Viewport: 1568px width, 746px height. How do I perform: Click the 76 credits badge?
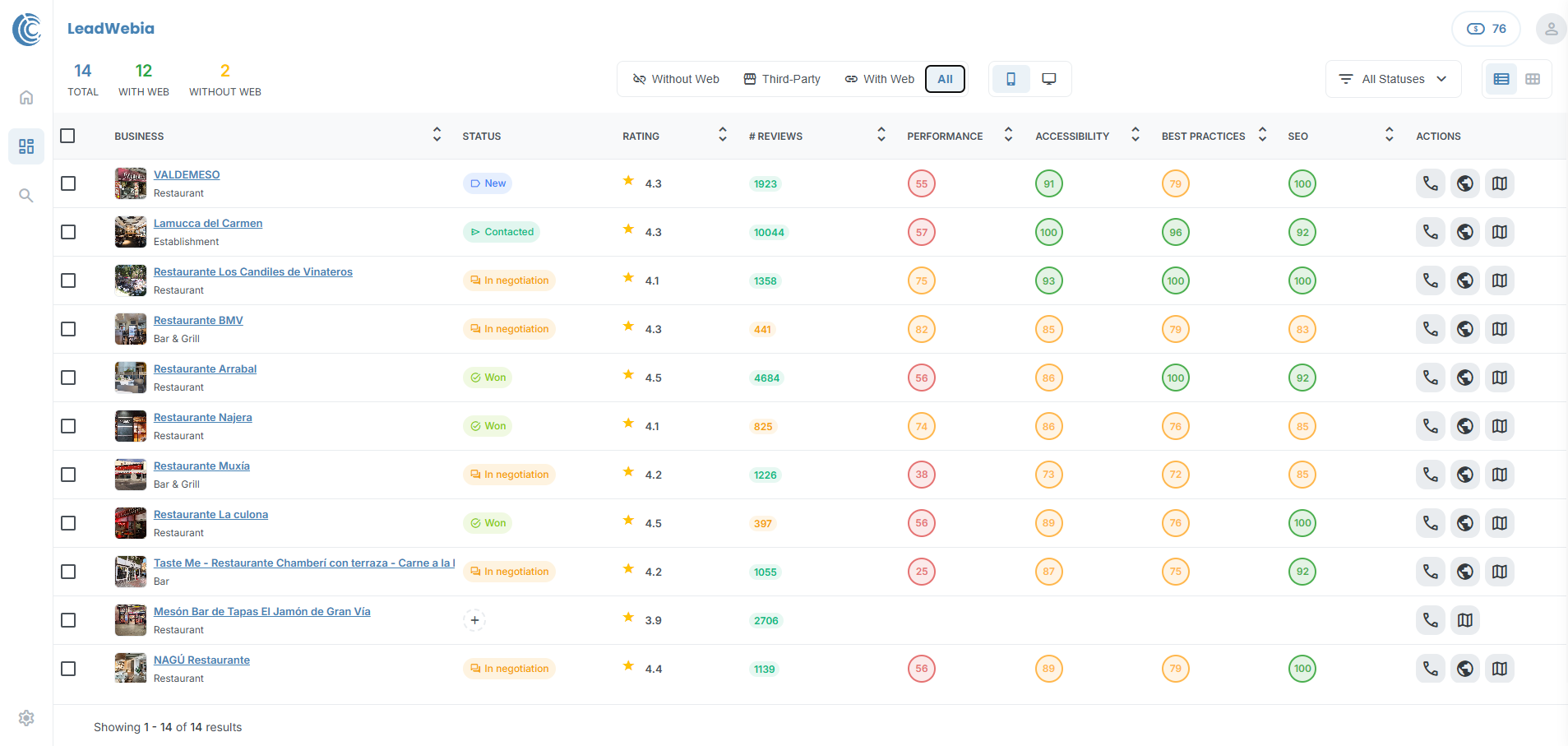click(1486, 29)
